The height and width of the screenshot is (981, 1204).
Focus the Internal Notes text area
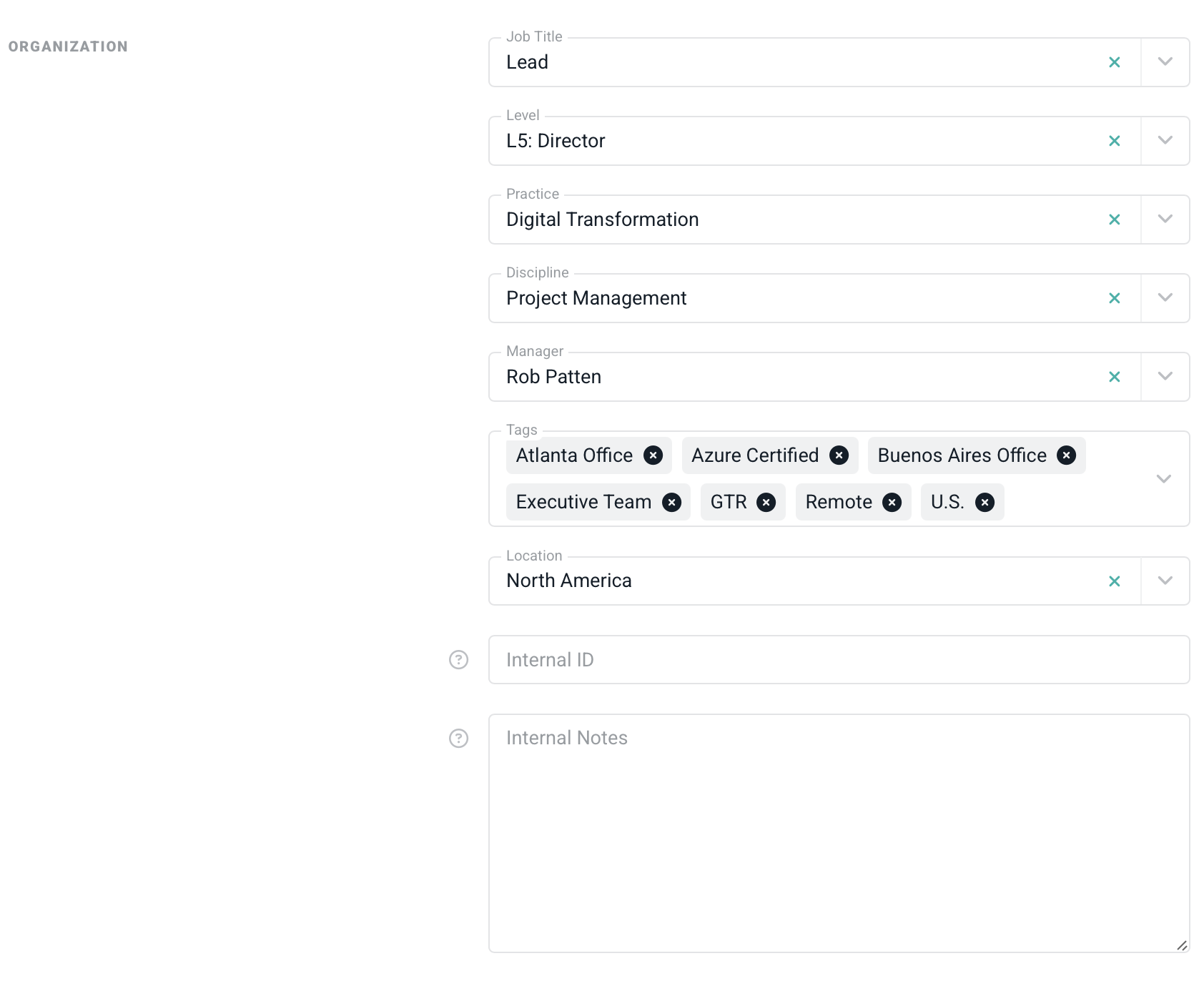[x=838, y=833]
